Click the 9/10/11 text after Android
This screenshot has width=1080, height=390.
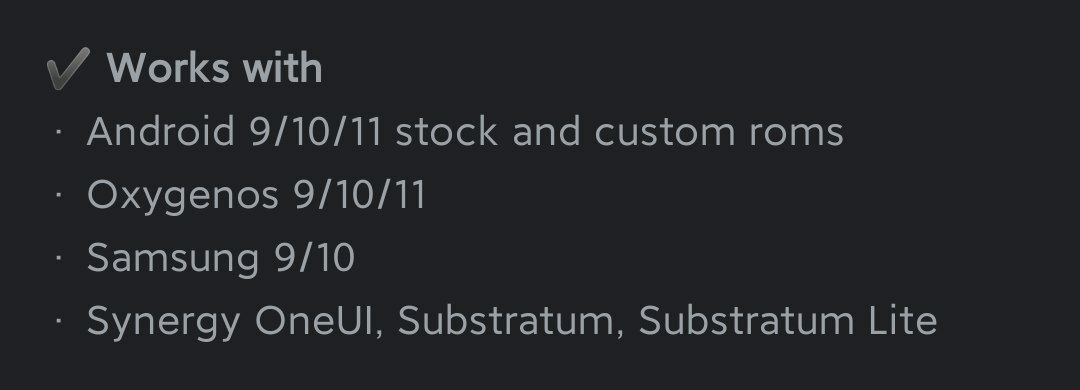point(316,131)
